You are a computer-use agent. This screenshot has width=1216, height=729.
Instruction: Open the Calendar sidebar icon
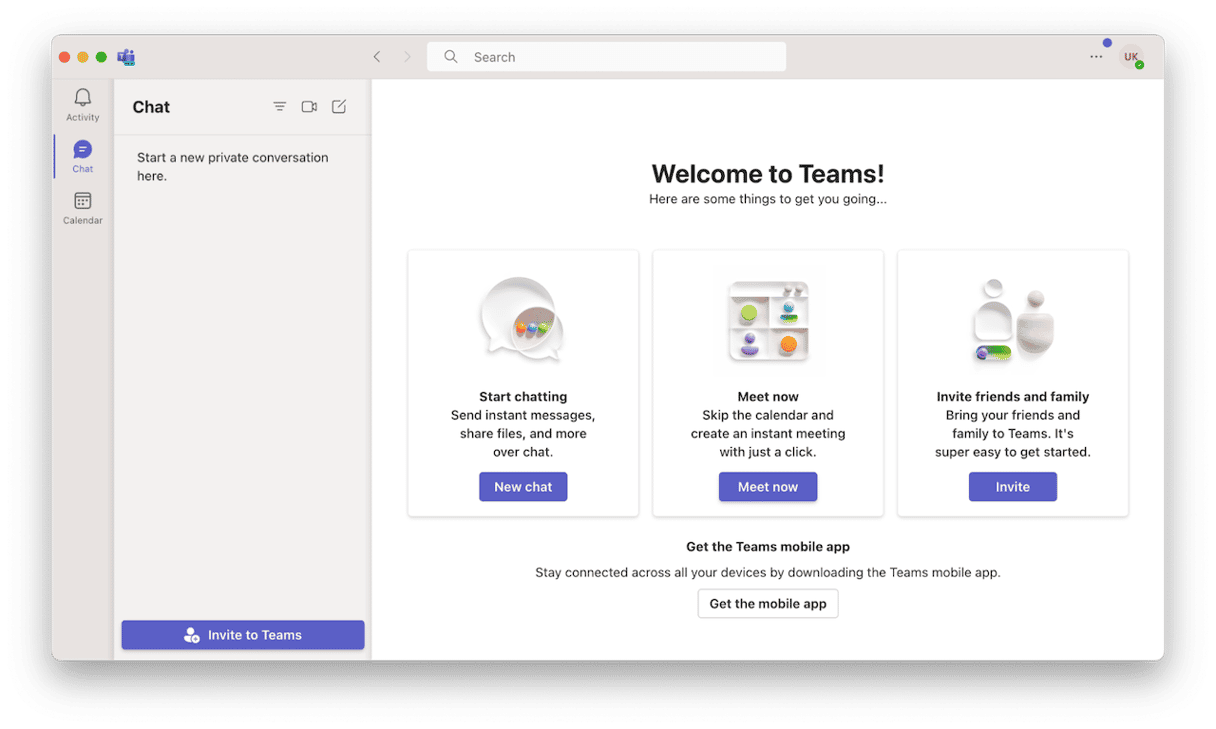tap(83, 202)
